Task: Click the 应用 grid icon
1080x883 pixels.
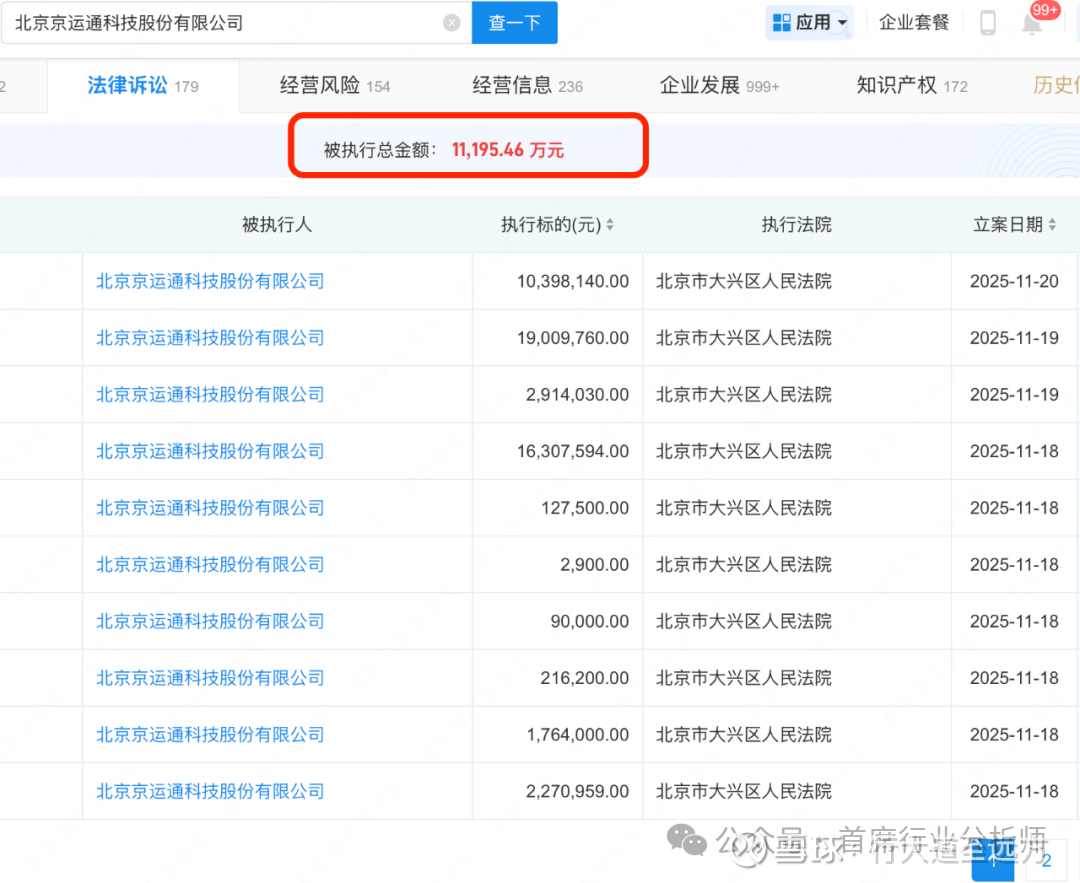Action: coord(782,23)
